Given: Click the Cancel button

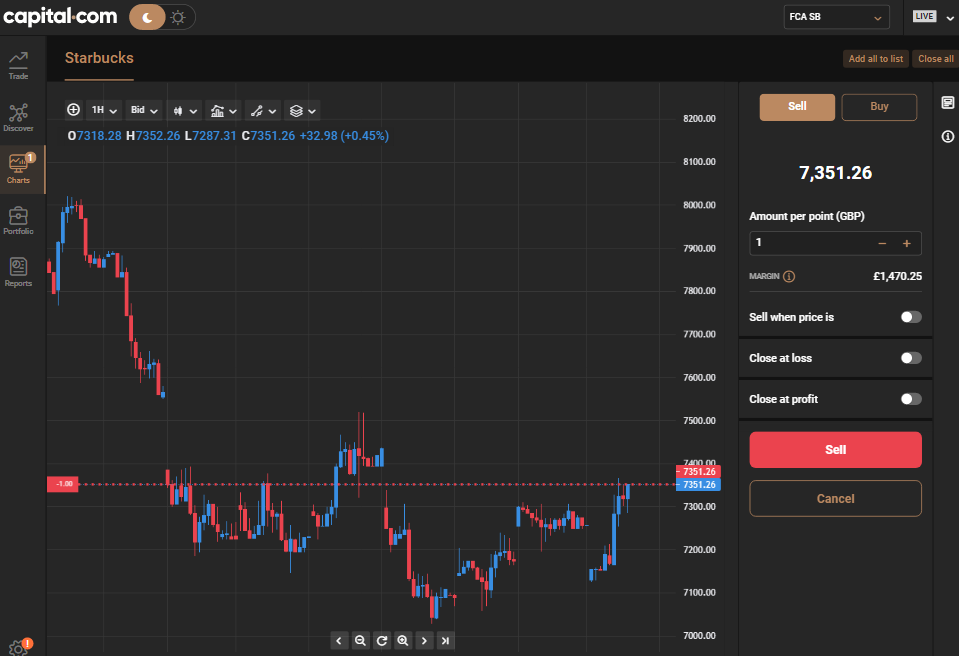Looking at the screenshot, I should pos(835,498).
